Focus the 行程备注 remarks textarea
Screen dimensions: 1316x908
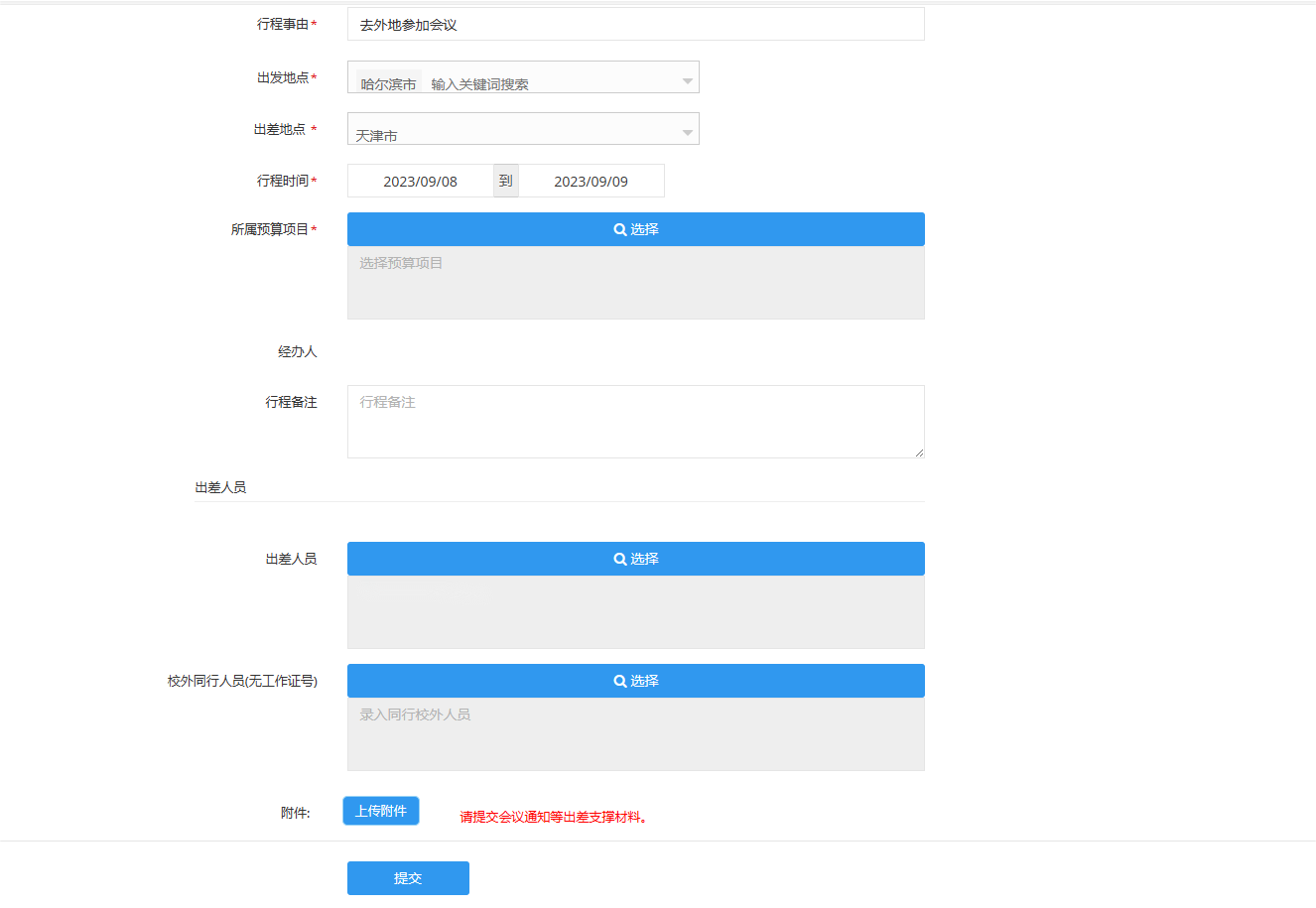635,422
